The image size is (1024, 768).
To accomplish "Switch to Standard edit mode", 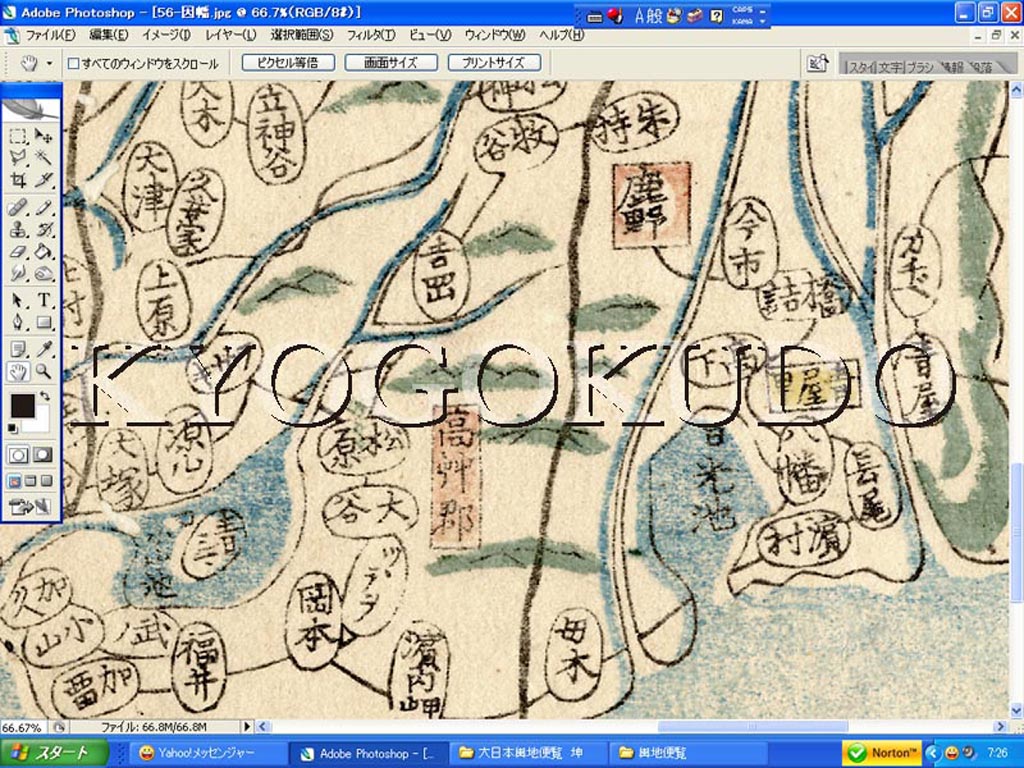I will (18, 455).
